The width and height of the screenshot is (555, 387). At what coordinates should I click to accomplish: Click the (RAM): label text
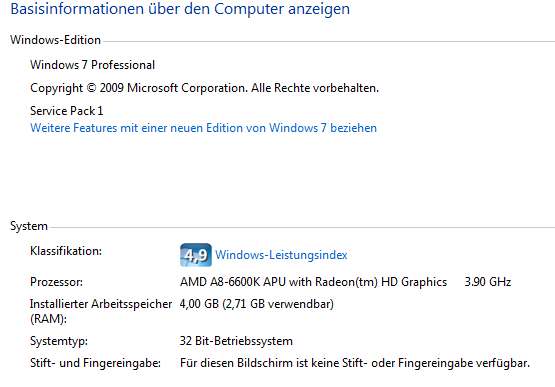[x=48, y=319]
